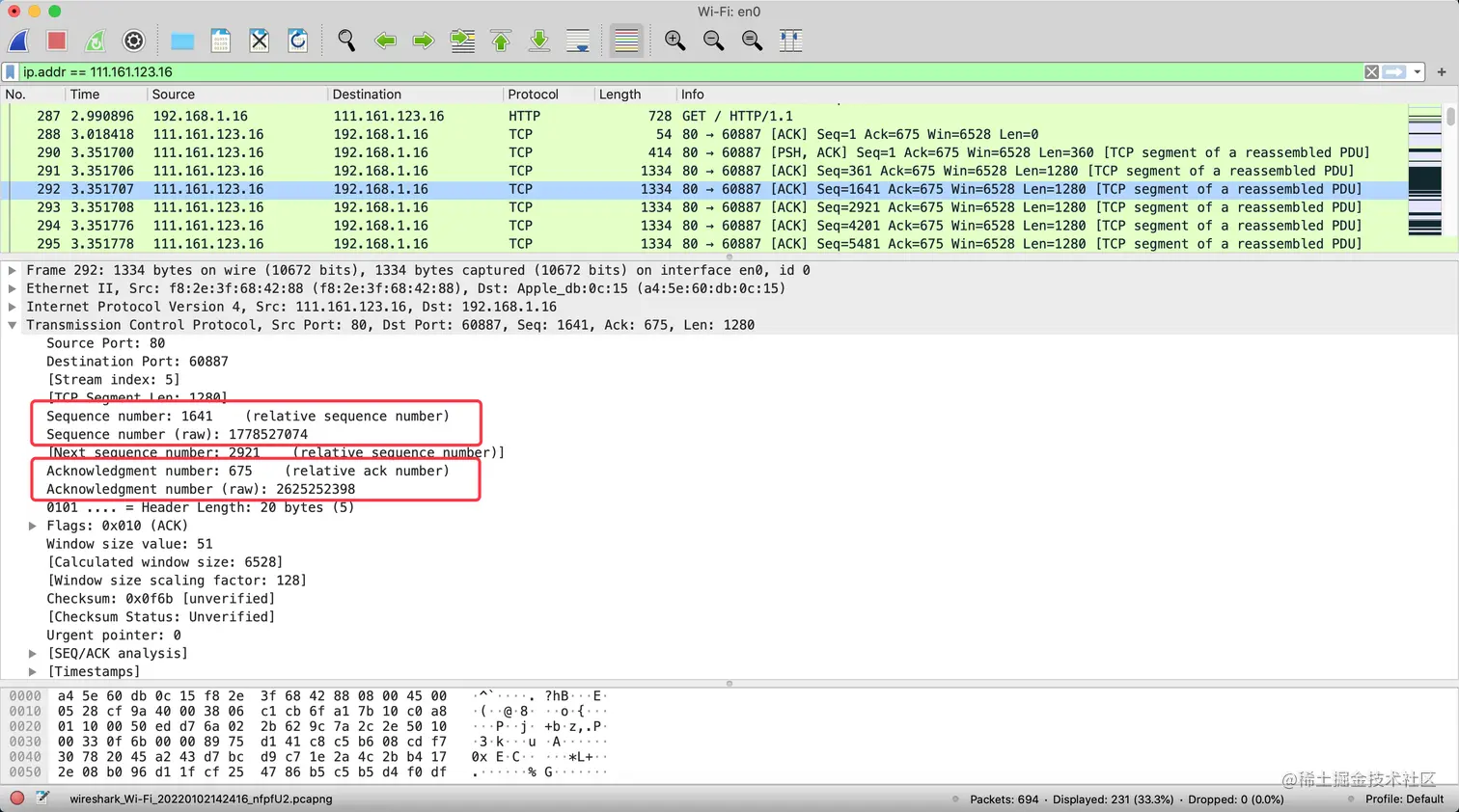Select packet 287 HTTP GET row
The width and height of the screenshot is (1459, 812).
point(704,116)
